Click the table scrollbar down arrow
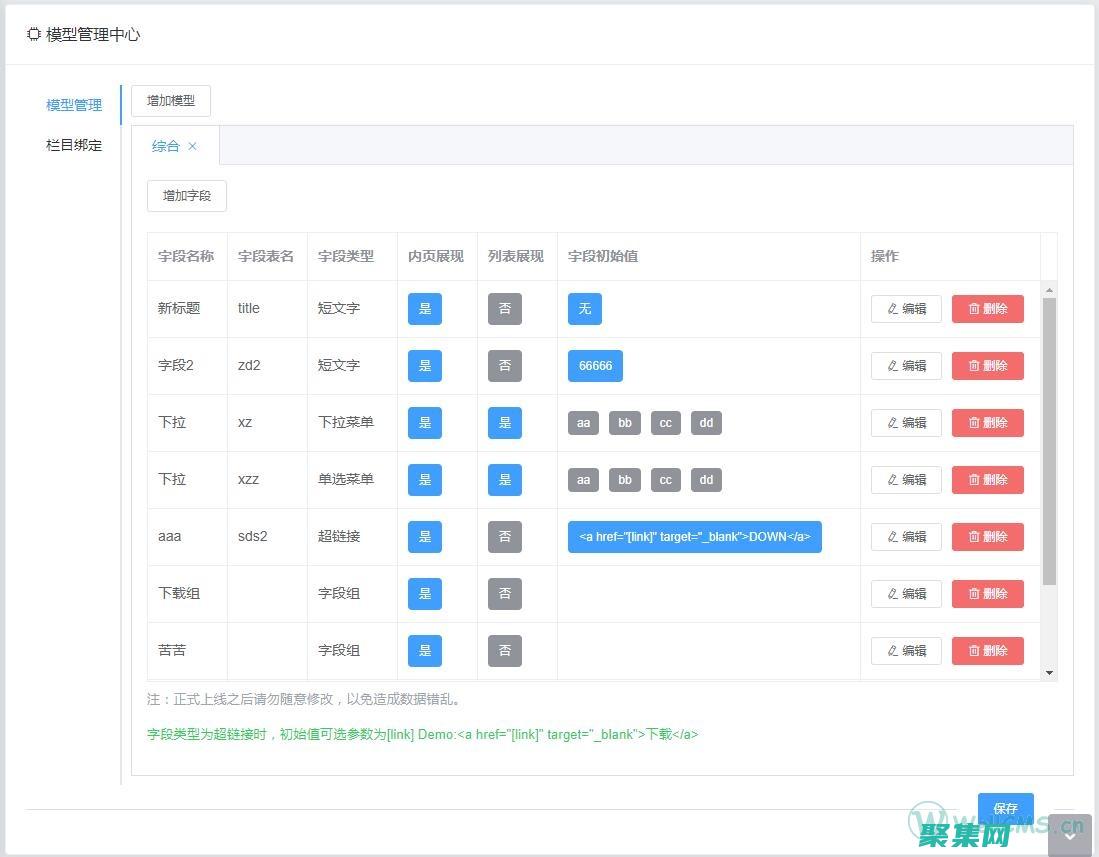Image resolution: width=1099 pixels, height=857 pixels. (1049, 673)
